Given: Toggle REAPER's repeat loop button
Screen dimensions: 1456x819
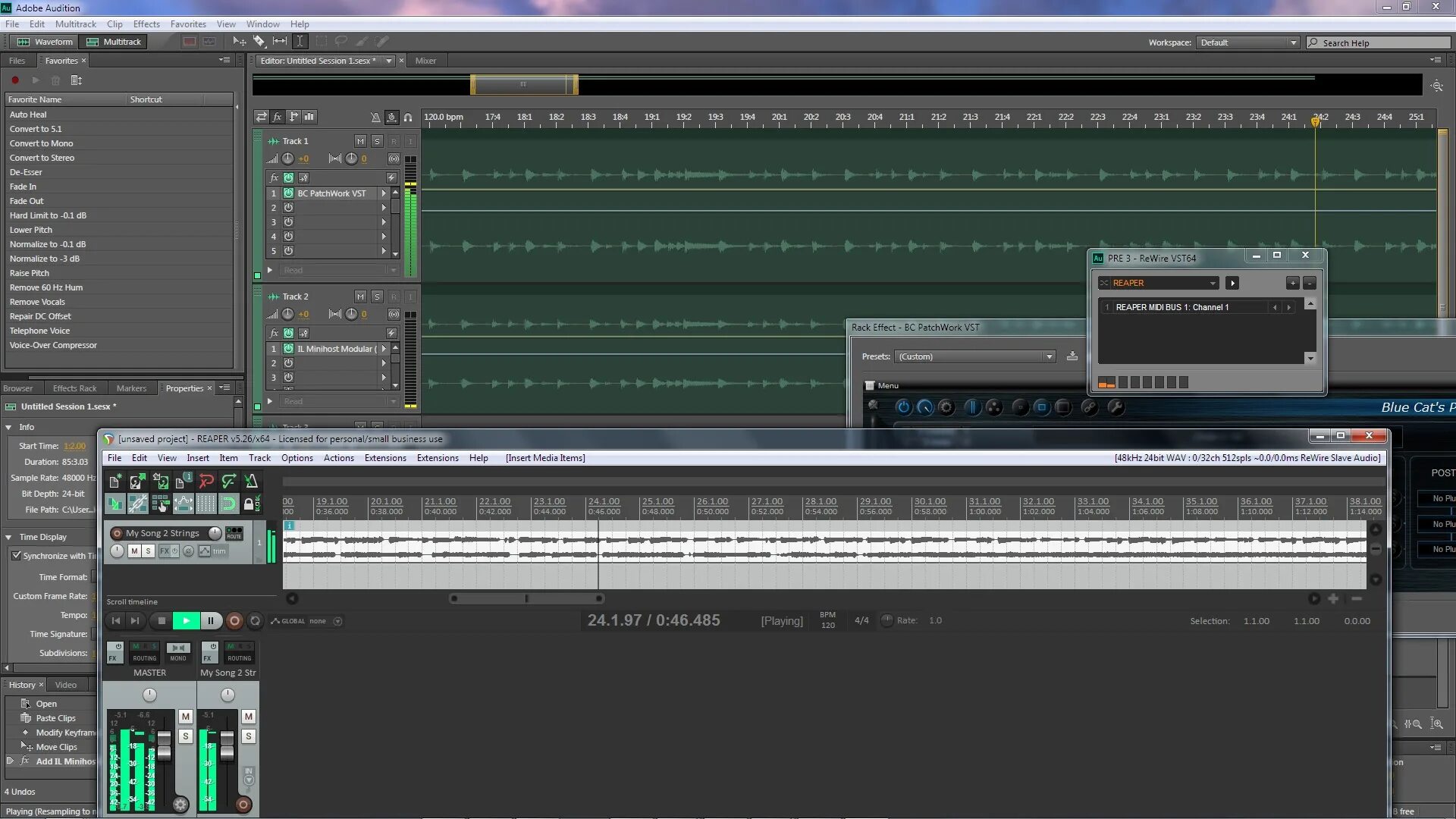Looking at the screenshot, I should (x=256, y=620).
